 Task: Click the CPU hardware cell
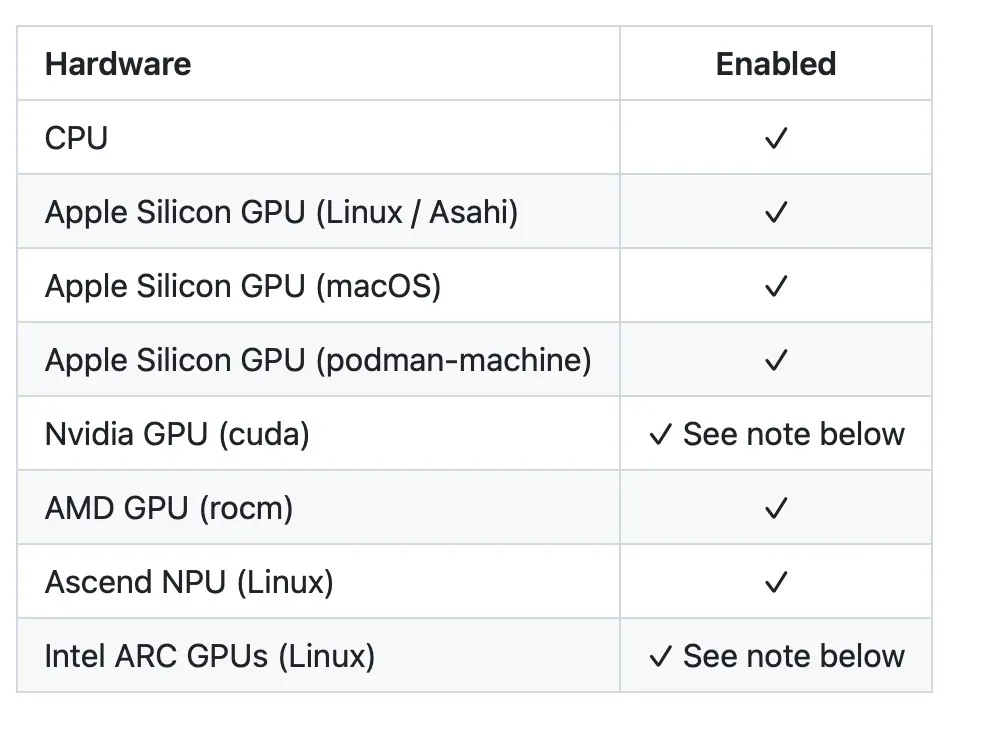tap(76, 138)
